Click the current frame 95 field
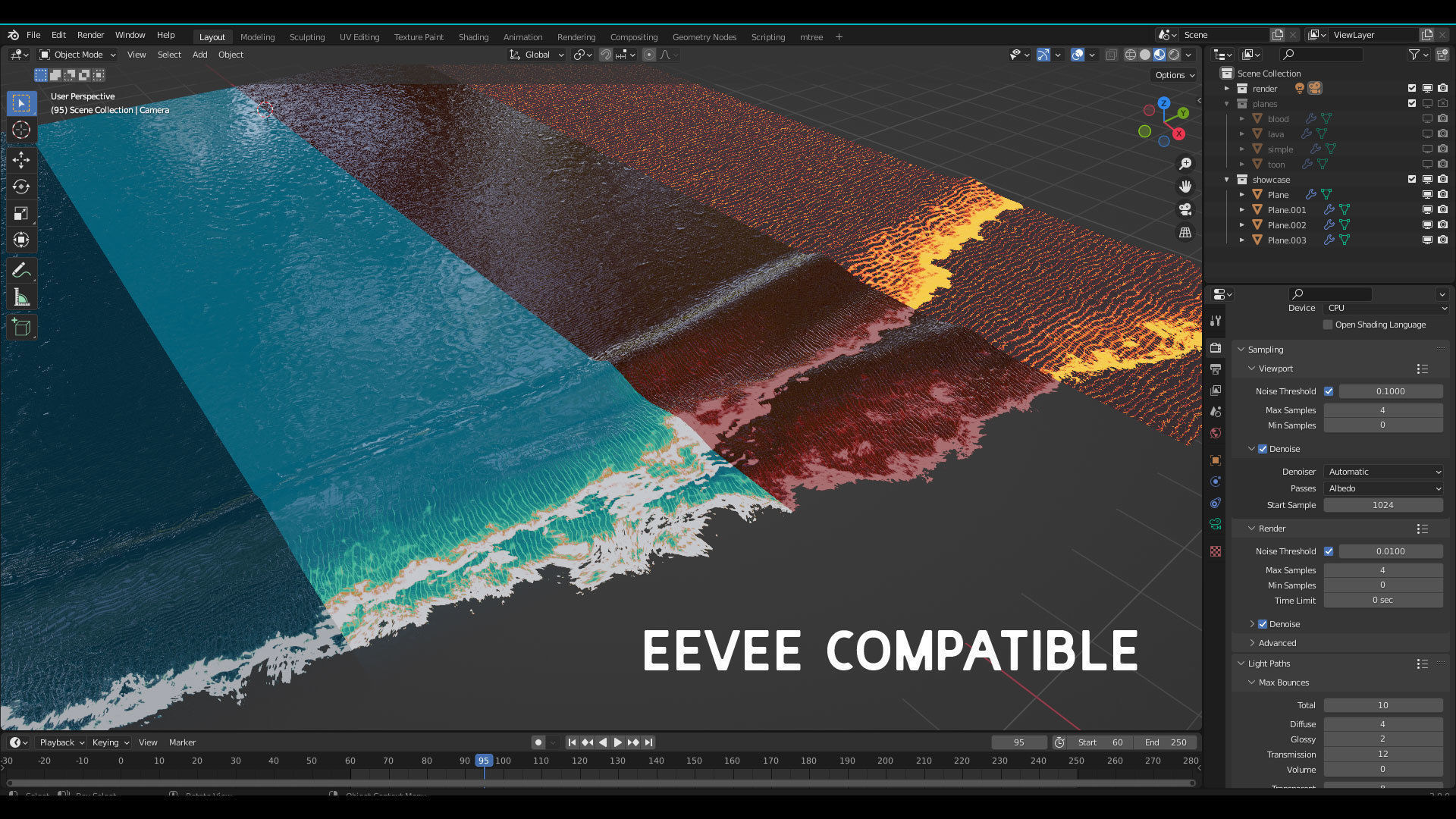Viewport: 1456px width, 819px height. coord(1018,742)
